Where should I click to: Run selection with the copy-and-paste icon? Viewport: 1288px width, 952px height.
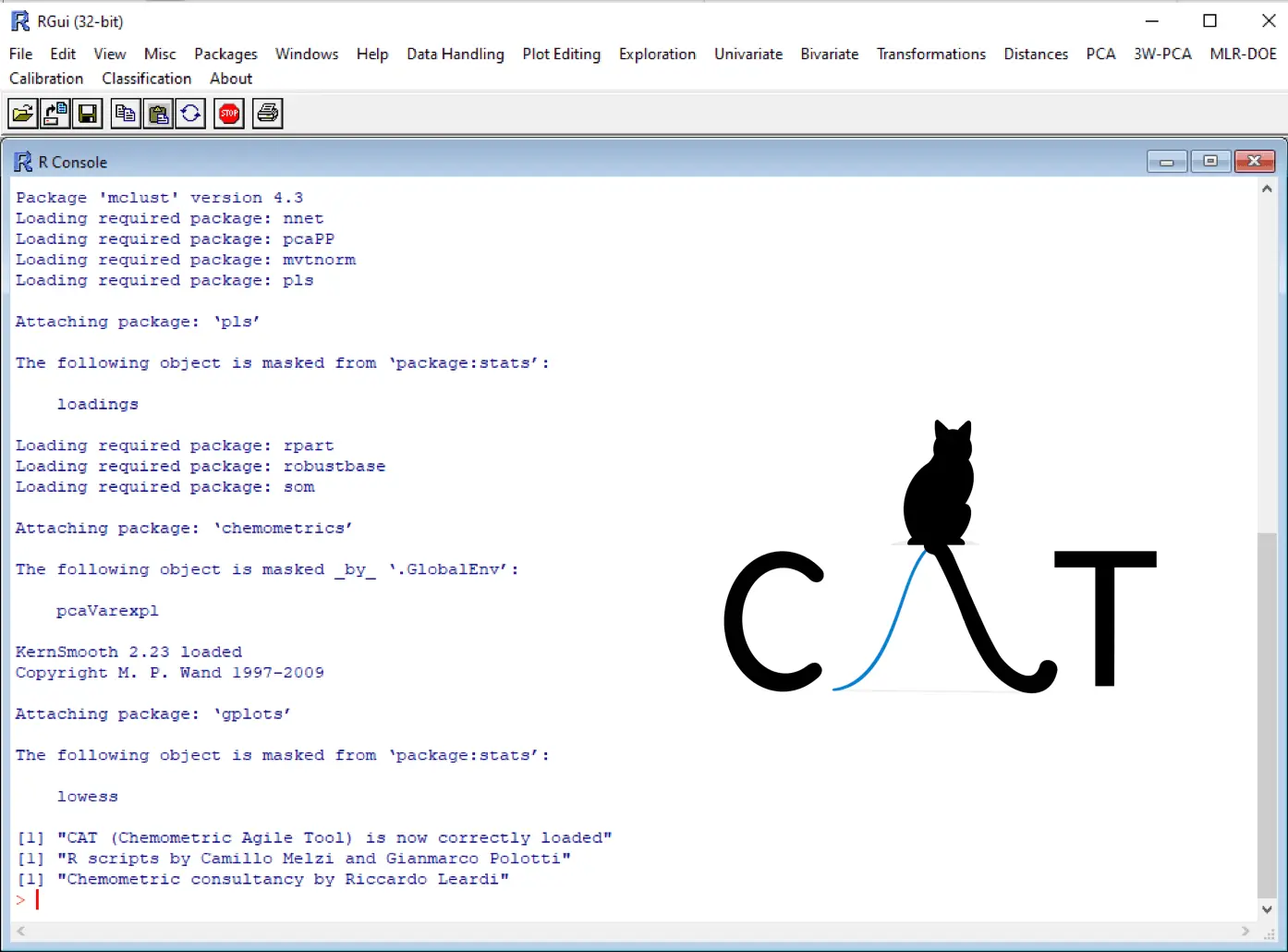pyautogui.click(x=190, y=113)
